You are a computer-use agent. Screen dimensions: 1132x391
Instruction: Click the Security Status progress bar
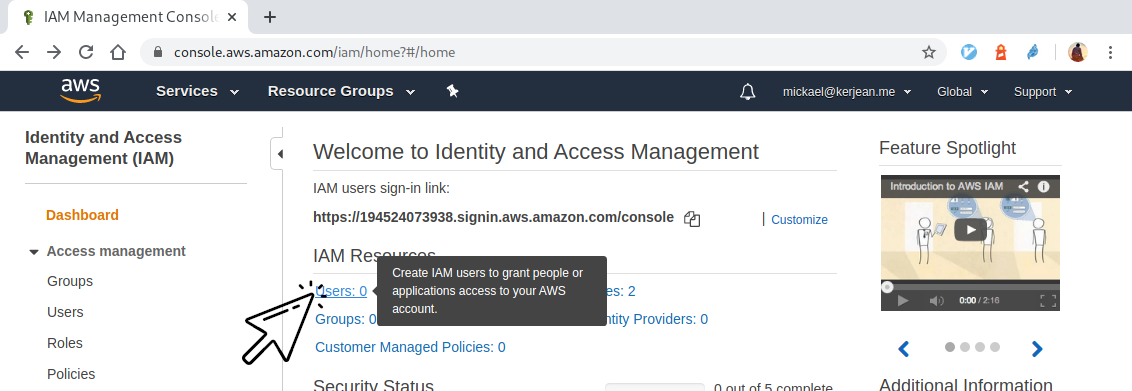654,387
